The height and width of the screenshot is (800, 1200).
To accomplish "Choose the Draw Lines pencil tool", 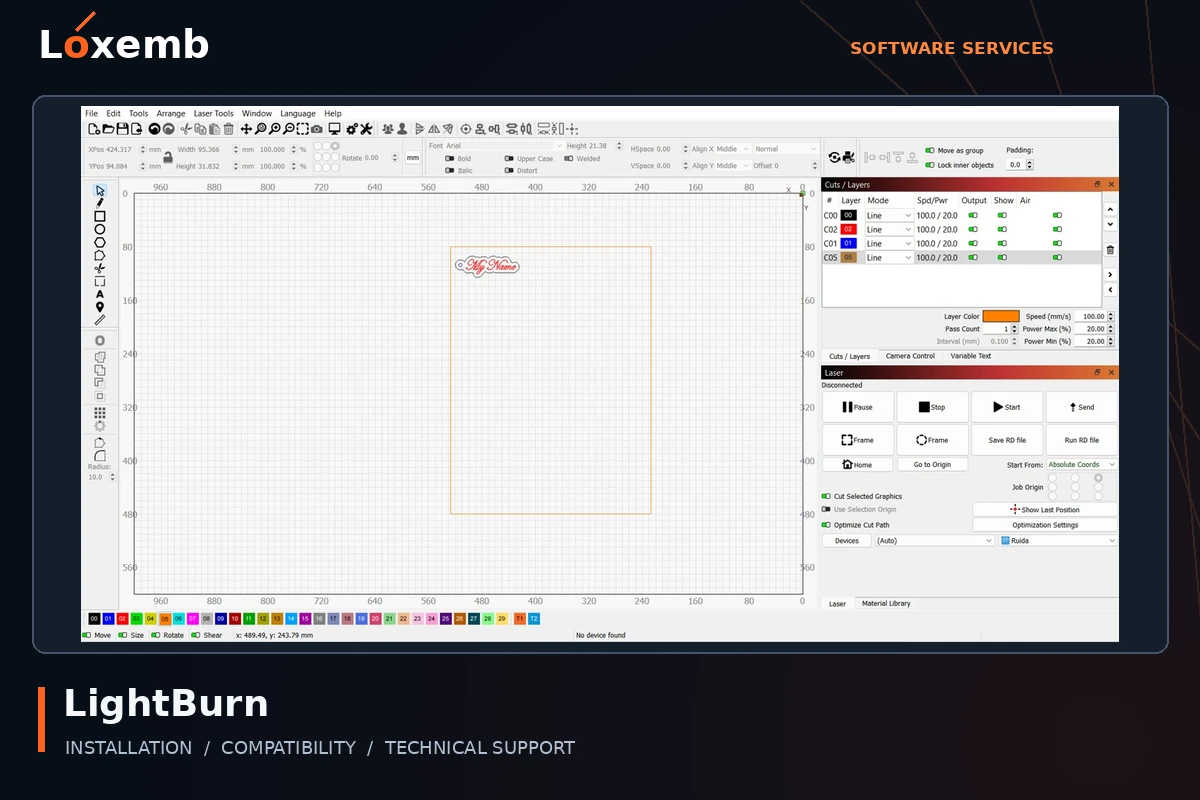I will 100,203.
